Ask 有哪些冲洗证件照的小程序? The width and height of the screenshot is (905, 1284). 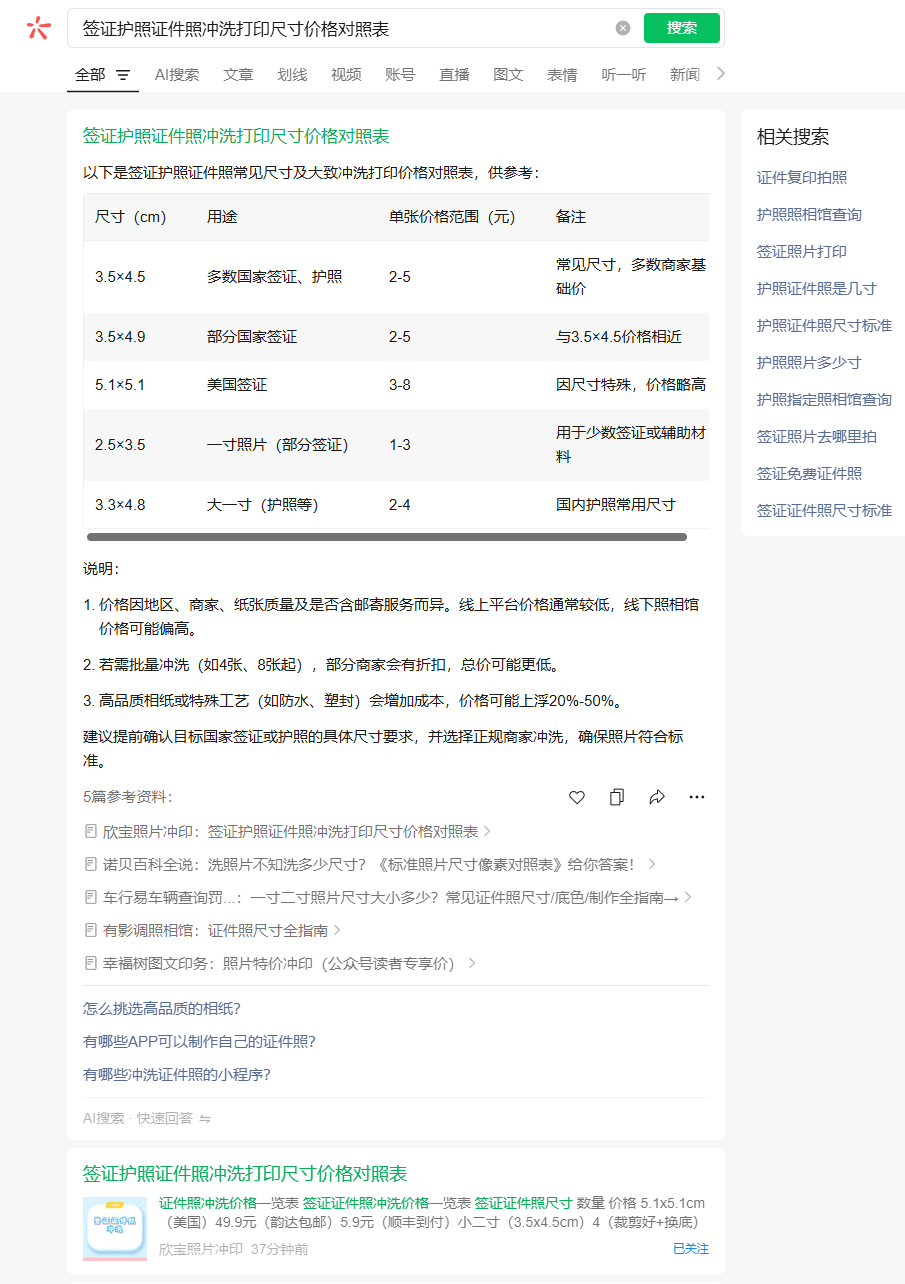coord(177,1074)
